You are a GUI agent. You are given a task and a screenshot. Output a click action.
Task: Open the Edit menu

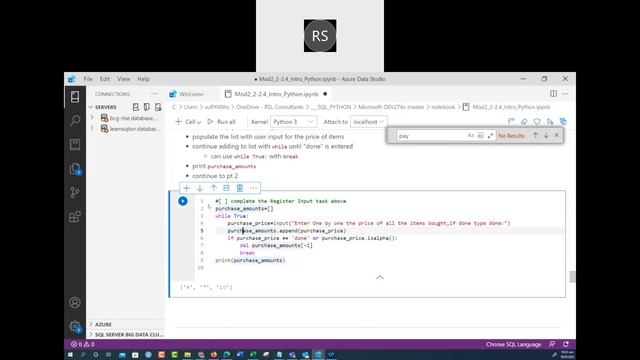(x=105, y=79)
